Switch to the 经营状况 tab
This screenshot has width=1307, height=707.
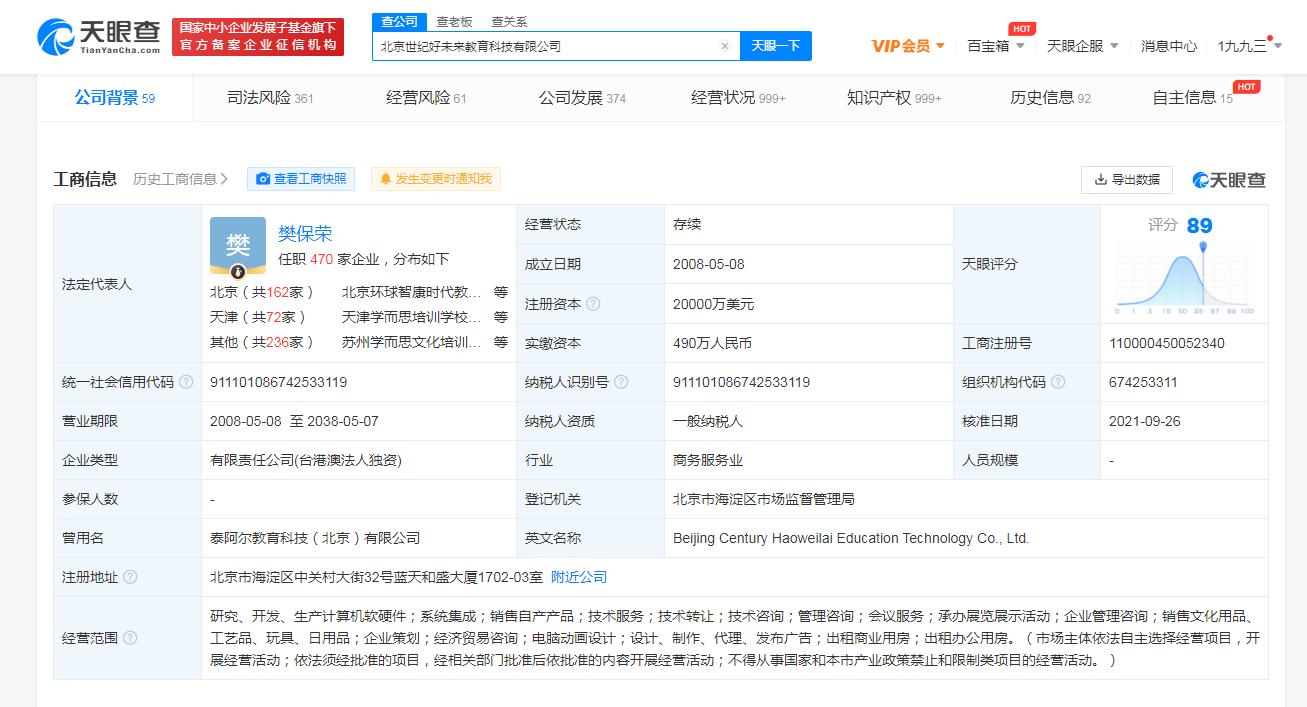(738, 98)
